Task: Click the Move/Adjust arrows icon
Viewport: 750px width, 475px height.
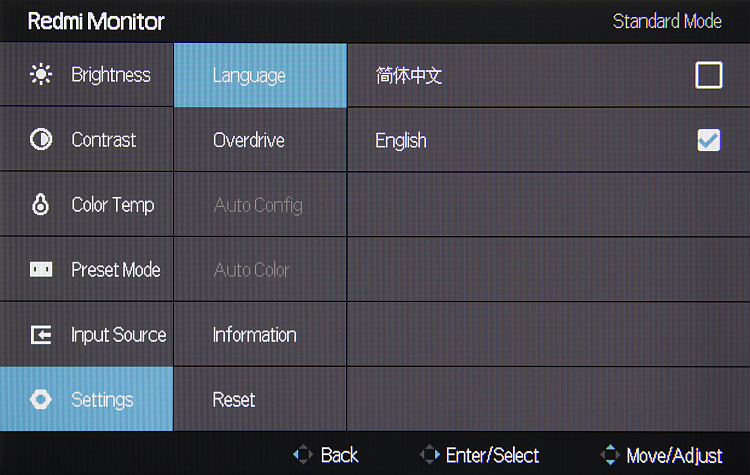Action: tap(610, 455)
